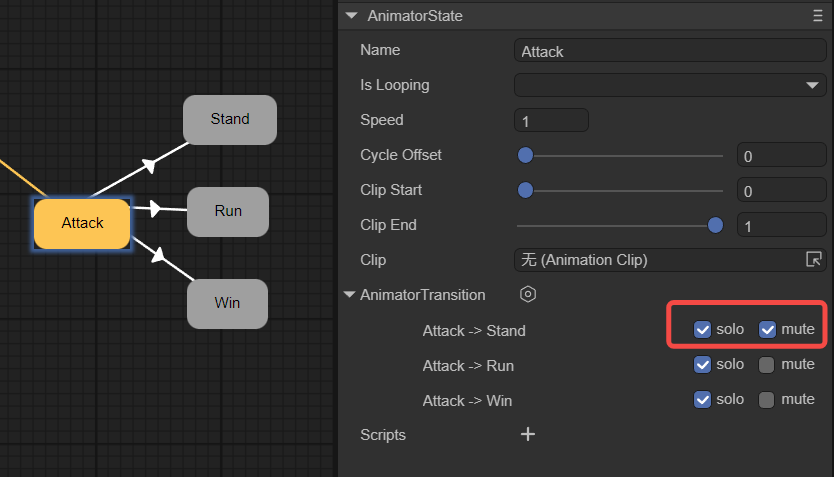Toggle solo for Attack -> Stand

point(703,330)
